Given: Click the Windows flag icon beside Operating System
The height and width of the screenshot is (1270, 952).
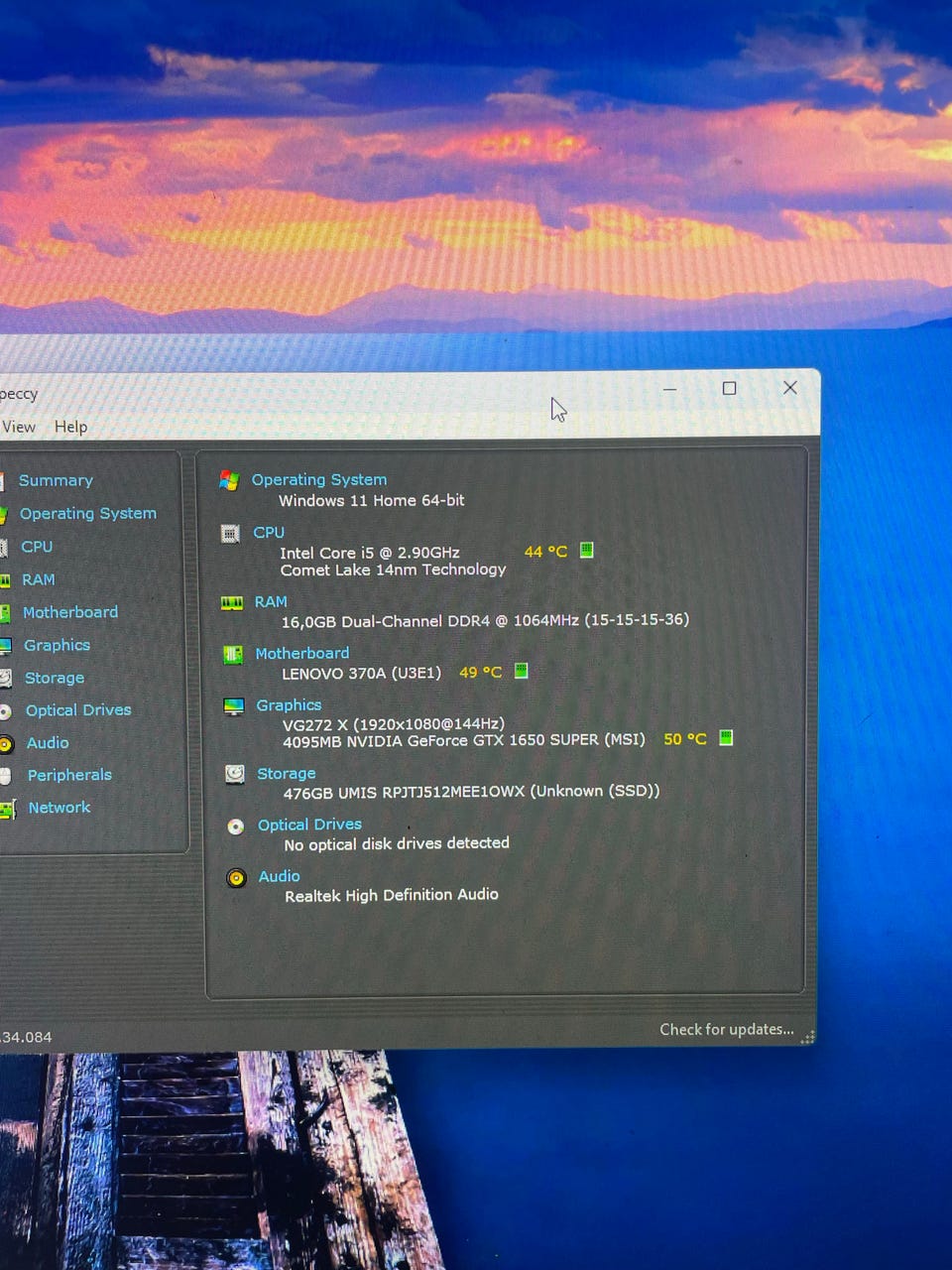Looking at the screenshot, I should pyautogui.click(x=229, y=480).
